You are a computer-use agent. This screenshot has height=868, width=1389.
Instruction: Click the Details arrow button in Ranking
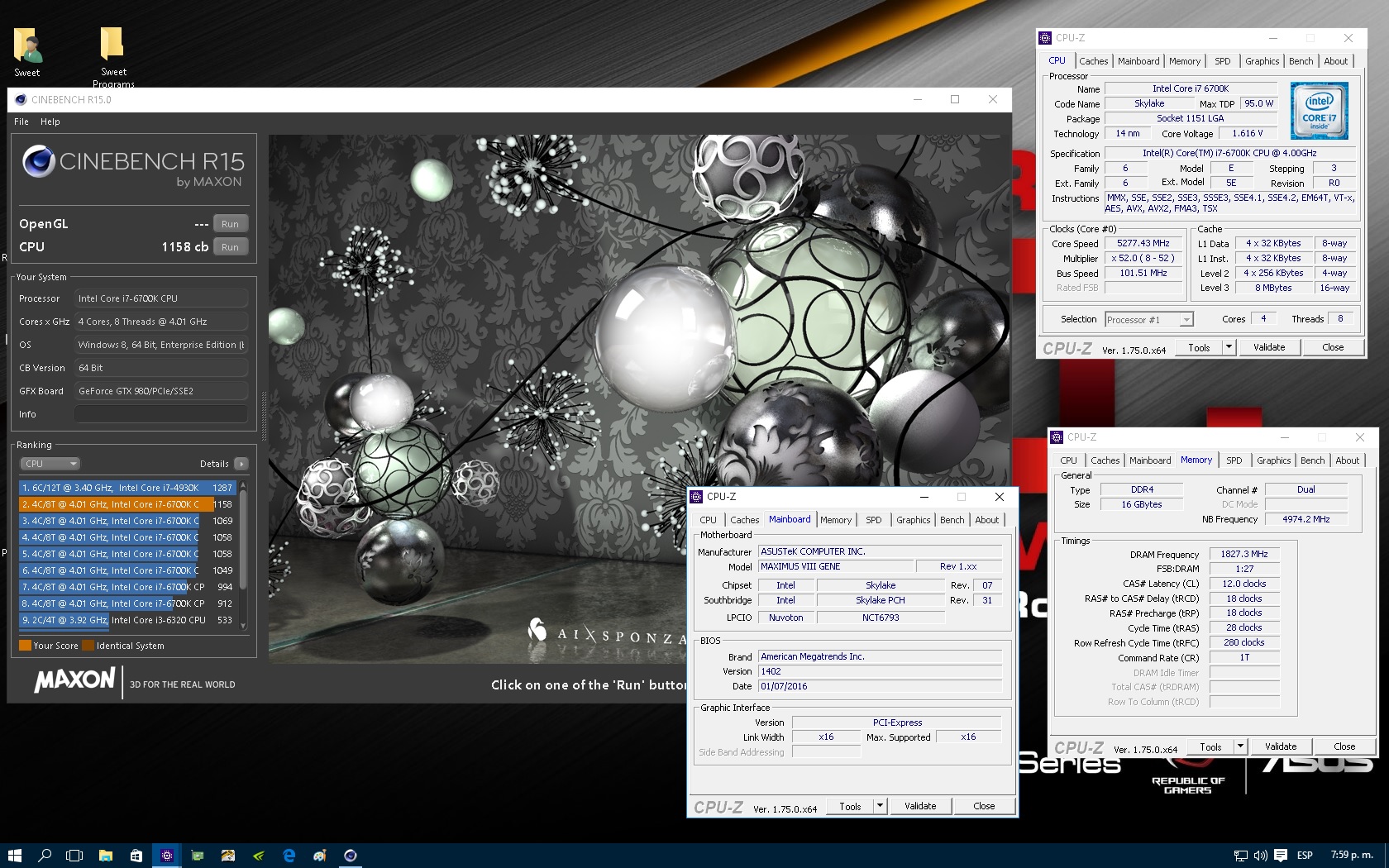[241, 464]
